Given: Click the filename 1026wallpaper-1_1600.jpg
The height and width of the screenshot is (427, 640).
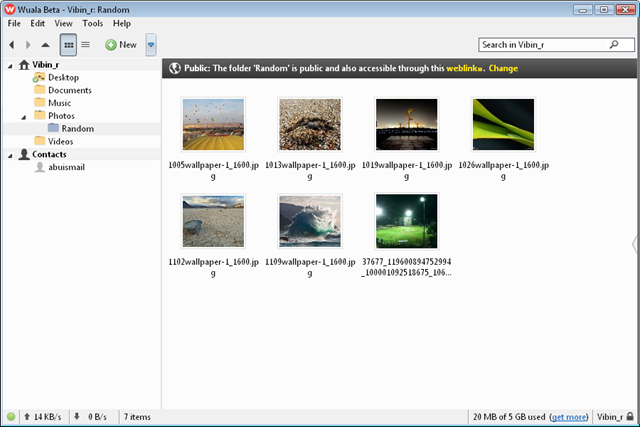Looking at the screenshot, I should coord(504,170).
